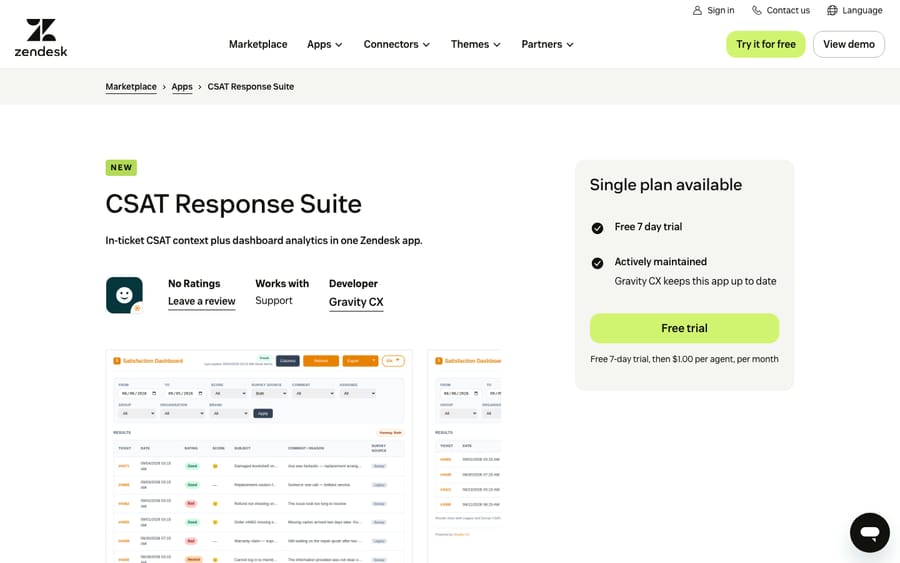Click the Free 7 day trial text
900x563 pixels.
(x=648, y=227)
